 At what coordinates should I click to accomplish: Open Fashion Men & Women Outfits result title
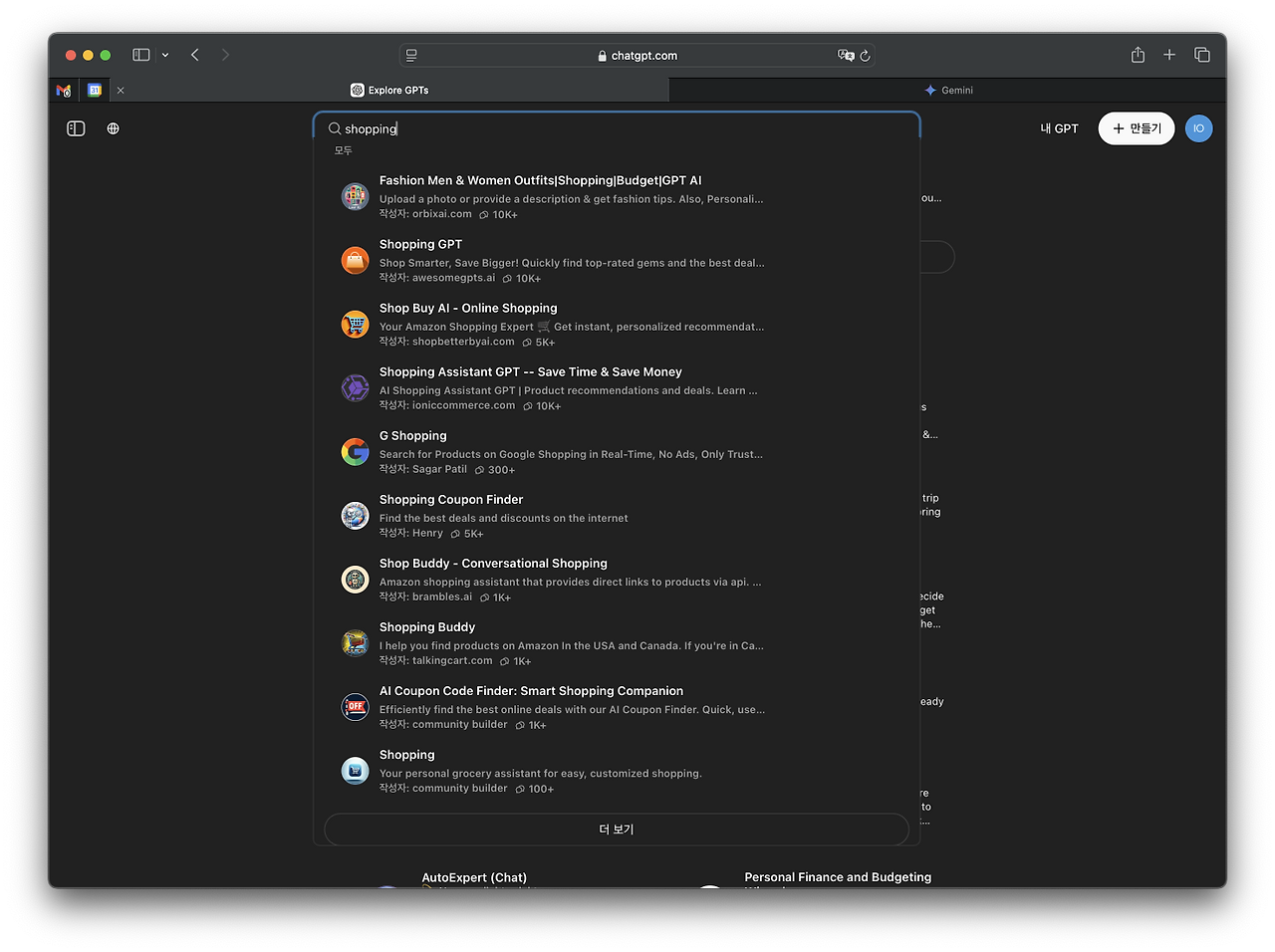point(541,180)
